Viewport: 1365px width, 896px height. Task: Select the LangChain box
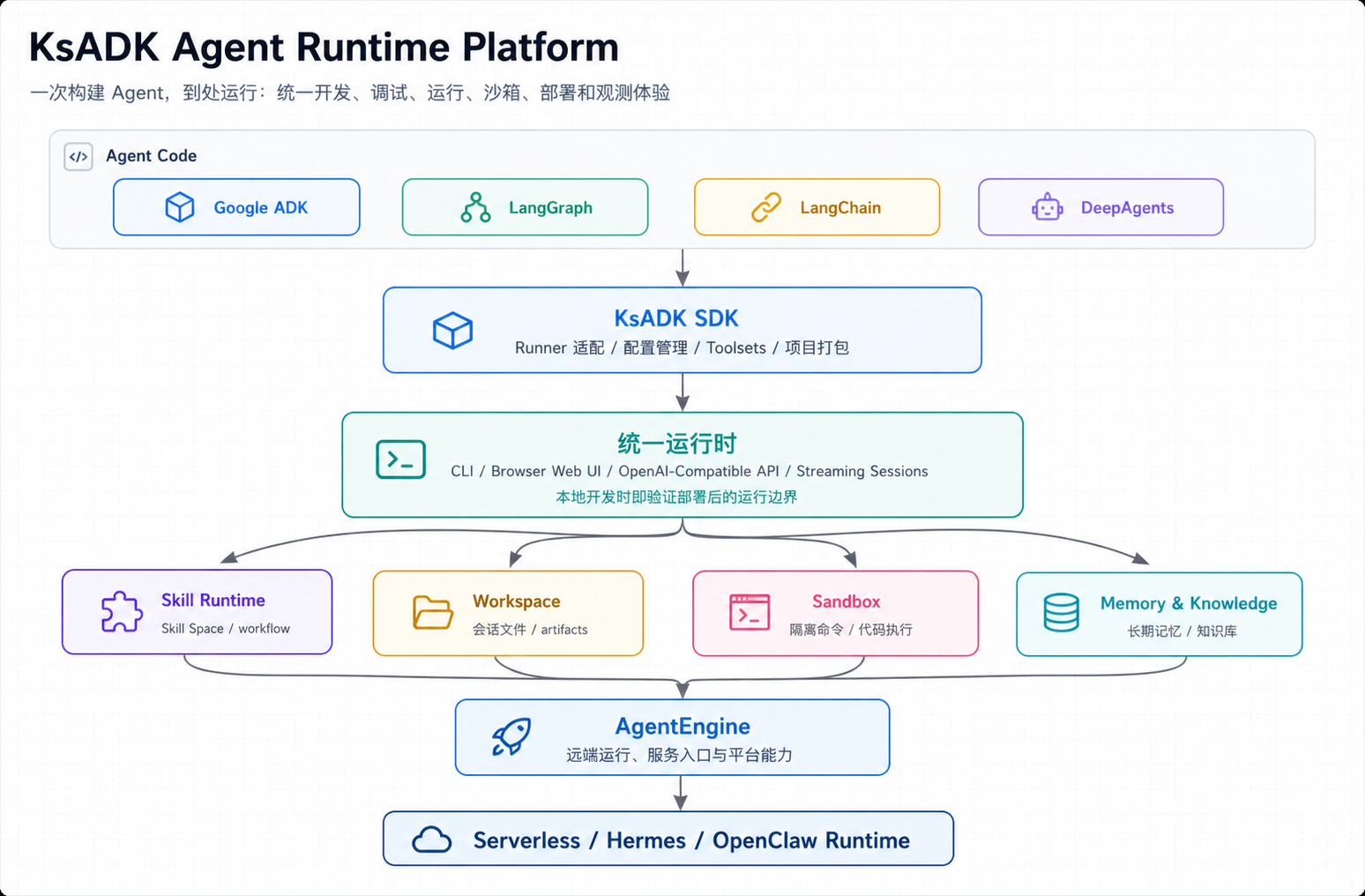[x=817, y=207]
